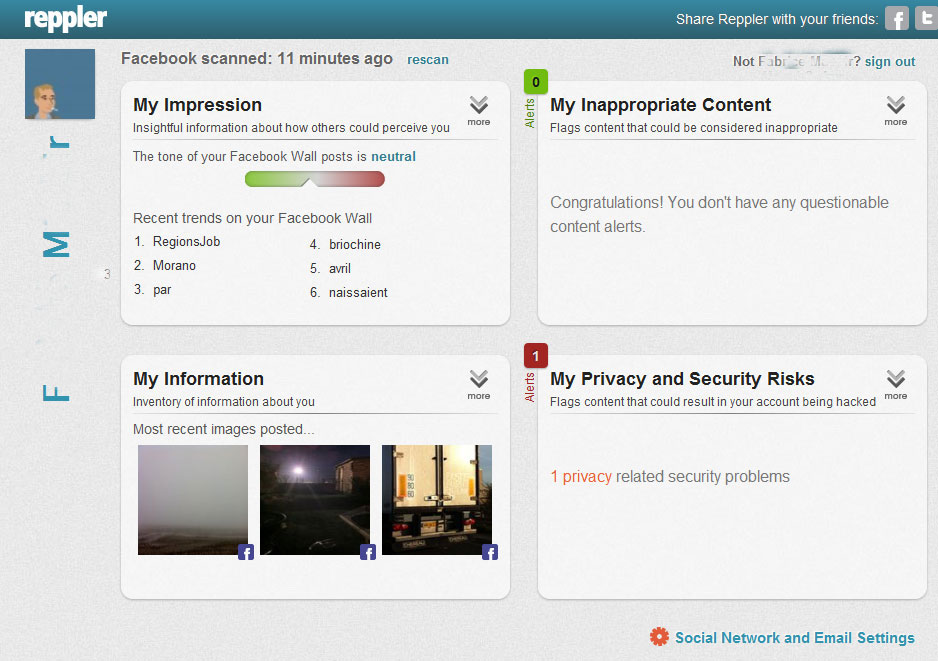This screenshot has width=938, height=661.
Task: Expand My Information more chevron
Action: tap(479, 384)
